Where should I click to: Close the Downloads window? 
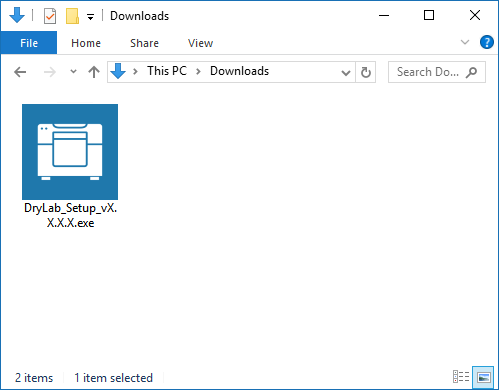click(x=475, y=15)
